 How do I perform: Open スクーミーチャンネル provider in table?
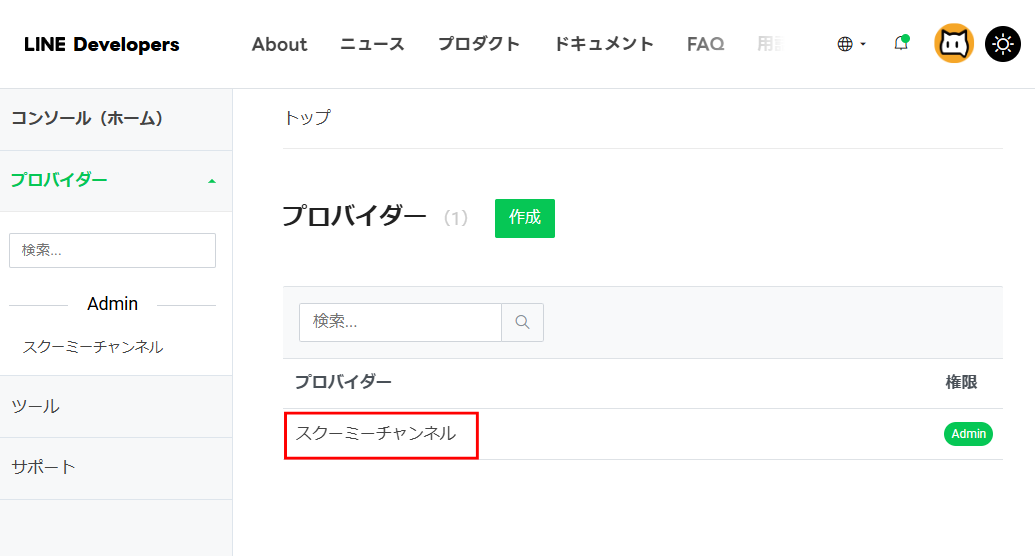pyautogui.click(x=376, y=433)
